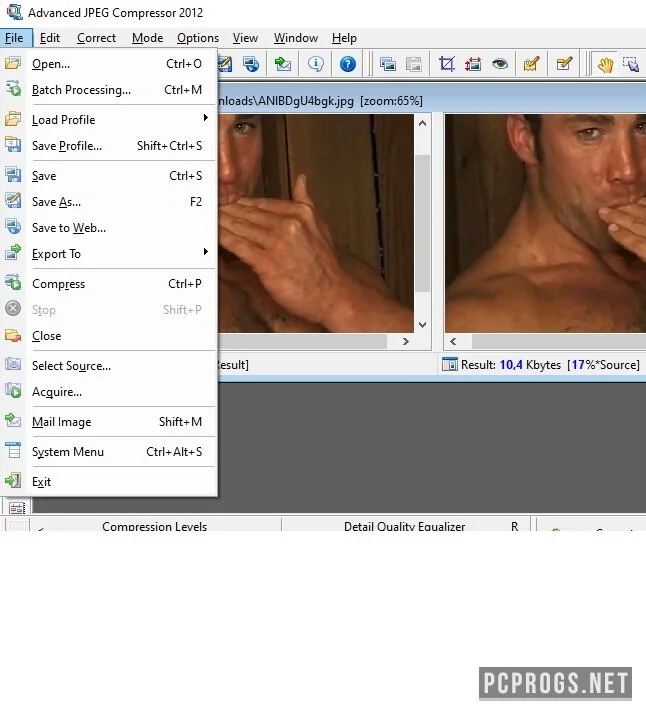The height and width of the screenshot is (718, 646).
Task: Click the ANIBDgU4bgk.jpg document title bar
Action: coord(430,101)
